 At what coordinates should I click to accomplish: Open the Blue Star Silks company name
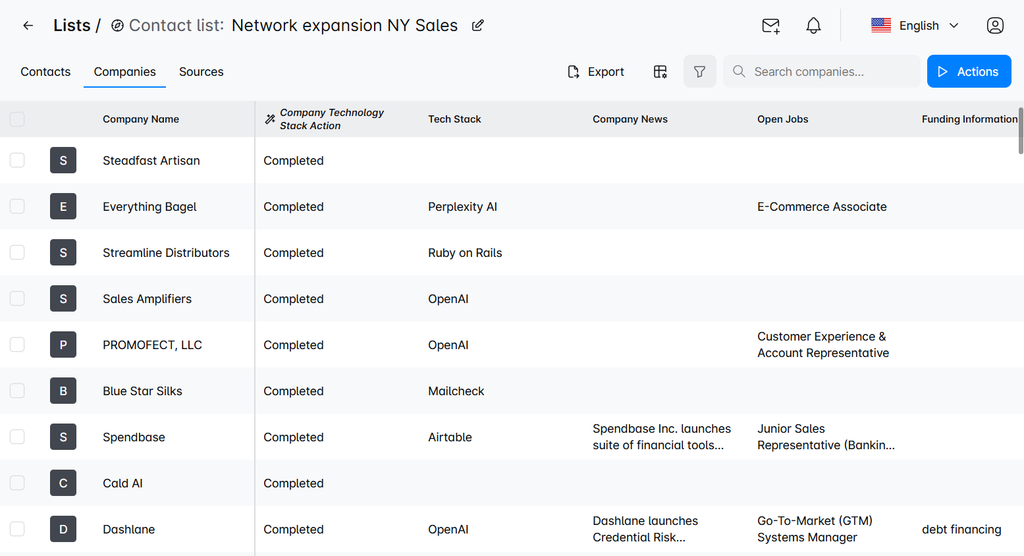click(x=142, y=391)
